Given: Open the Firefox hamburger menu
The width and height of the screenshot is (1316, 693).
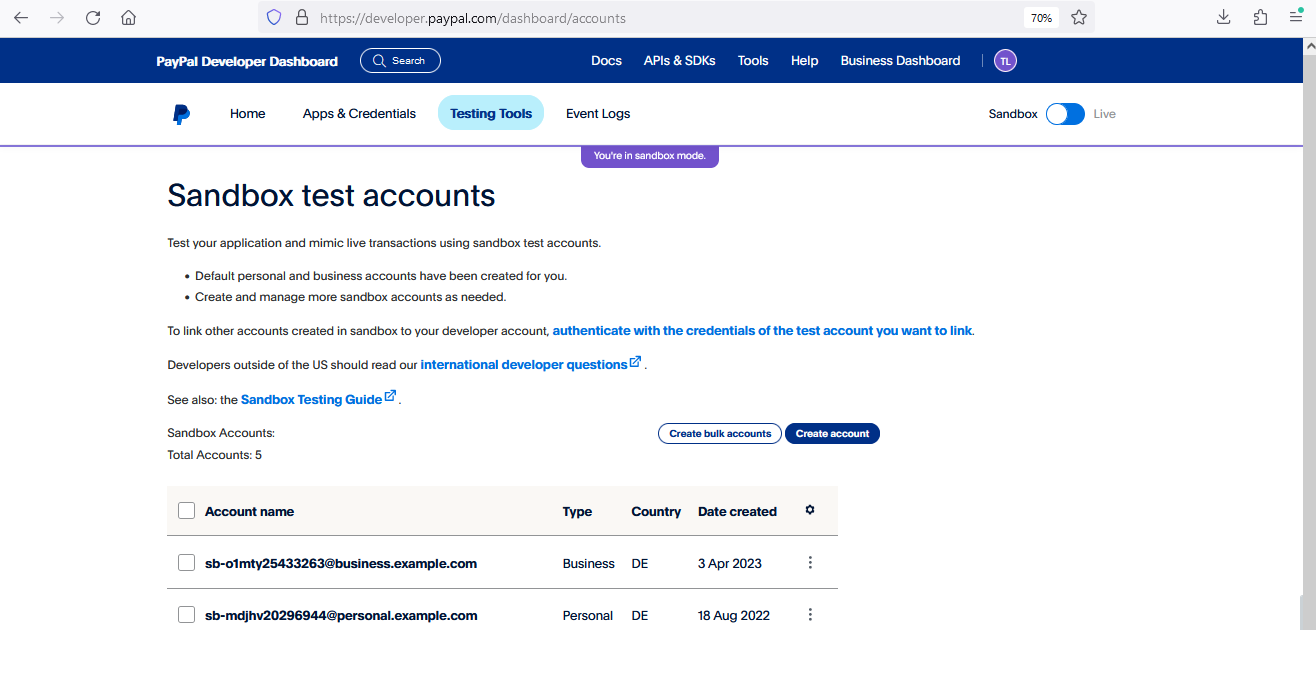Looking at the screenshot, I should [x=1296, y=18].
